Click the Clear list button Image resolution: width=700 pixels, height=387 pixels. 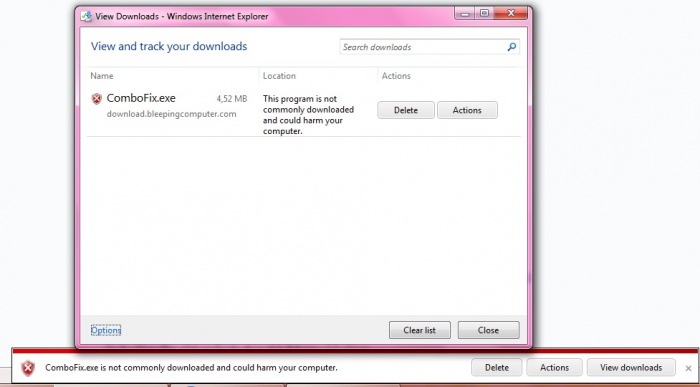point(420,330)
